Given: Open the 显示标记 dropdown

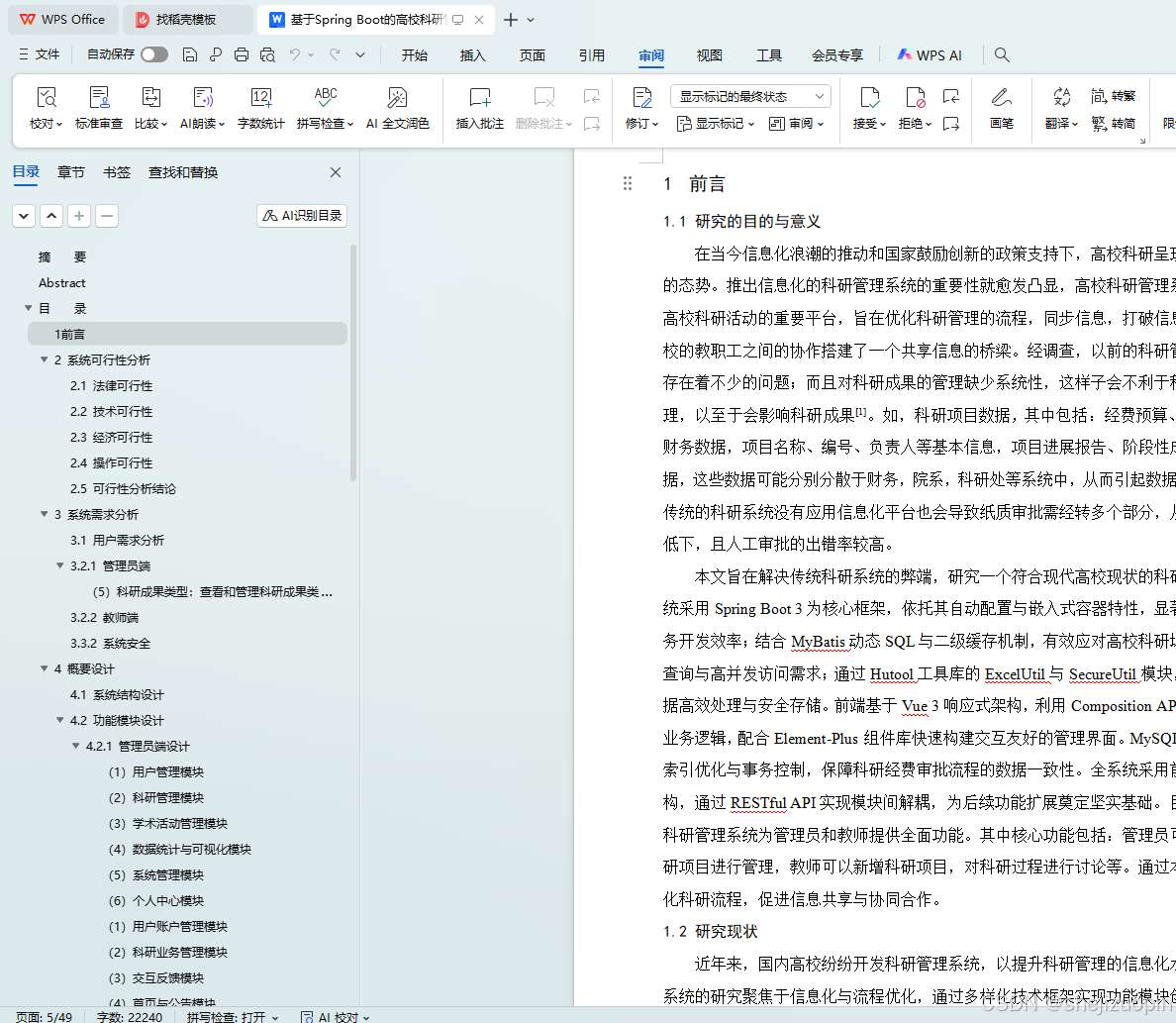Looking at the screenshot, I should pyautogui.click(x=716, y=123).
